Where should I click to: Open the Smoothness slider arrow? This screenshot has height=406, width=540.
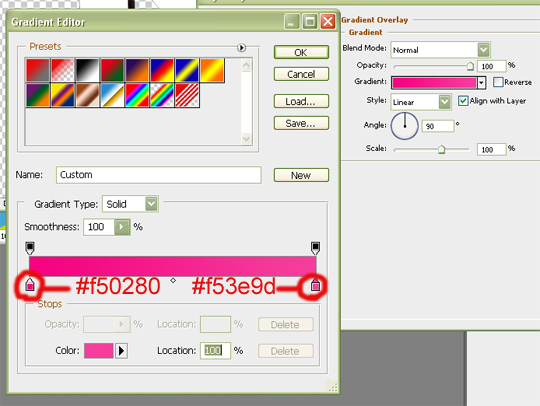122,227
